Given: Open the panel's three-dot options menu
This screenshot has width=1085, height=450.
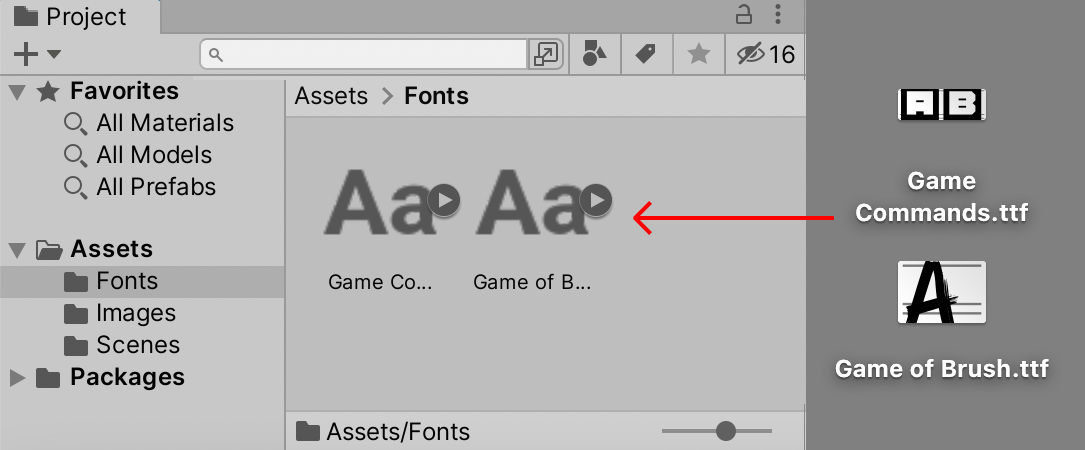Looking at the screenshot, I should coord(778,15).
